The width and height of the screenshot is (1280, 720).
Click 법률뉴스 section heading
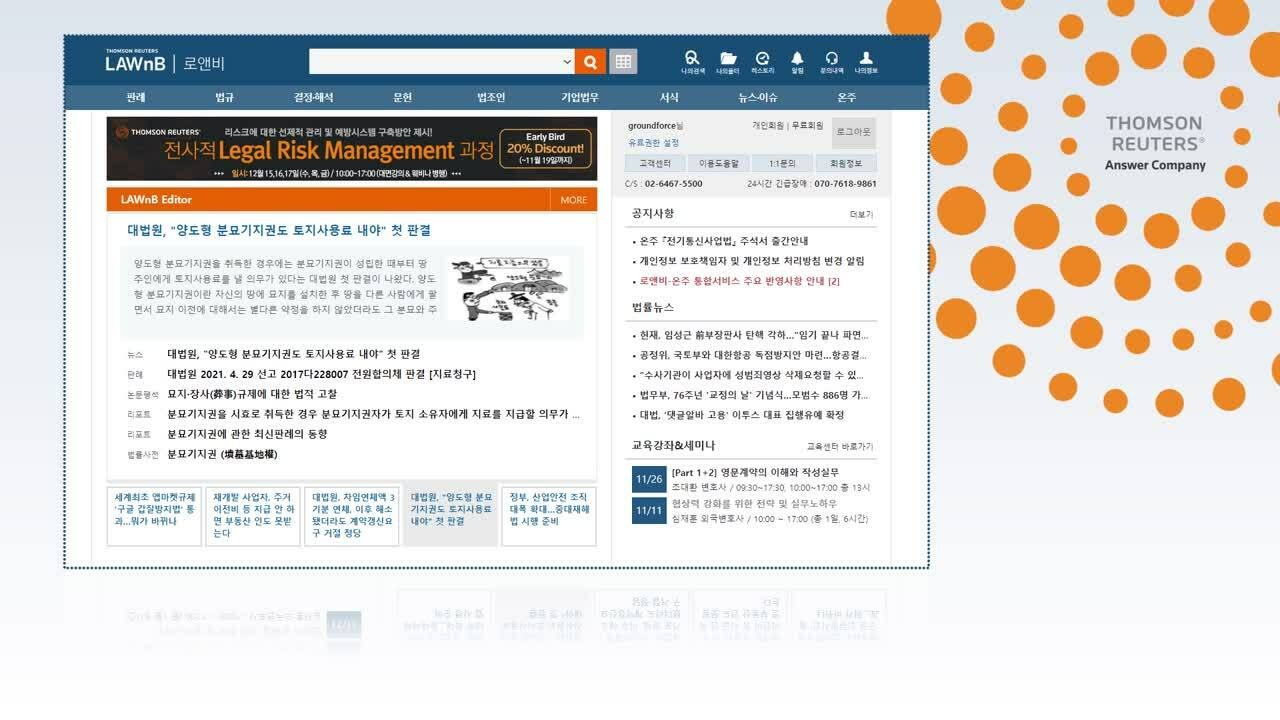coord(653,308)
